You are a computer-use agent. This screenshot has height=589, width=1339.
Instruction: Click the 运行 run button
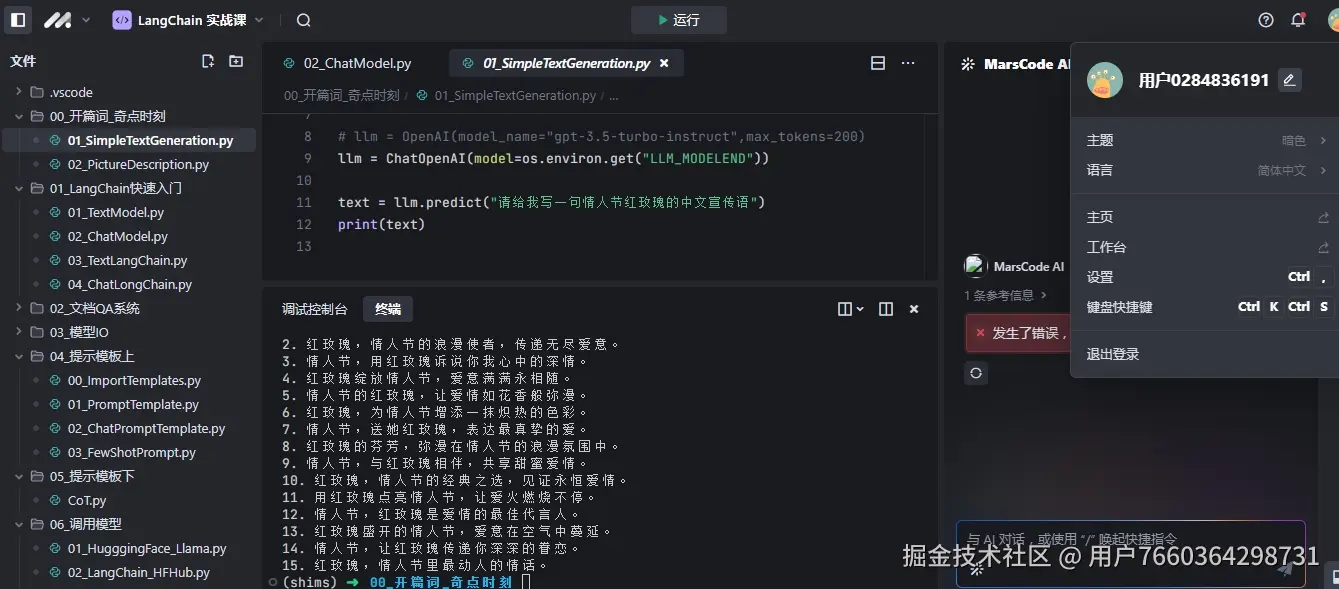[x=678, y=19]
